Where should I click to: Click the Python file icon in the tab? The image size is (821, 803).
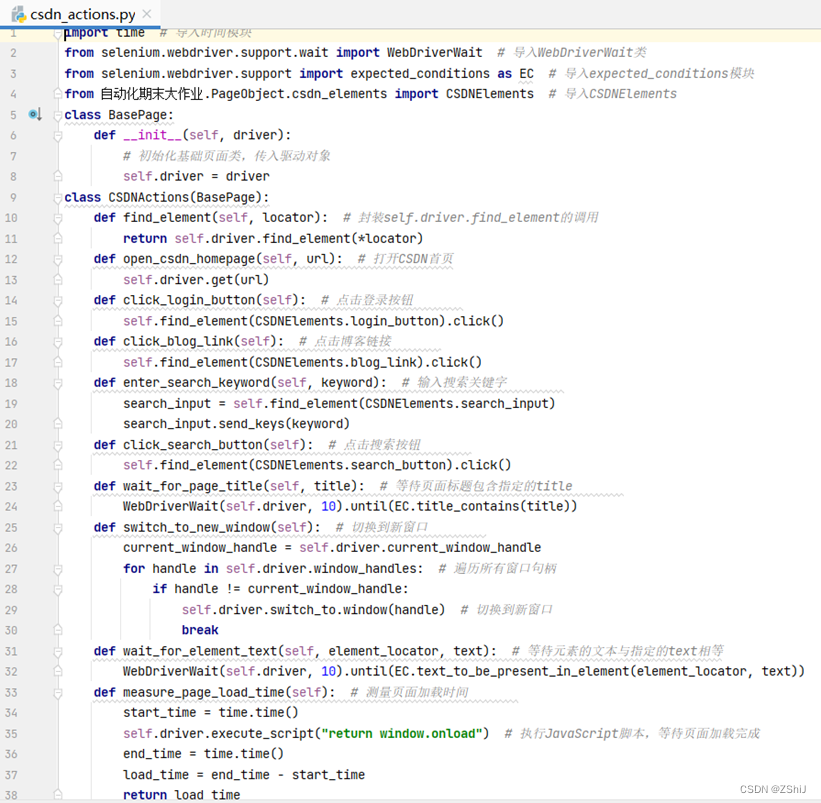(19, 15)
